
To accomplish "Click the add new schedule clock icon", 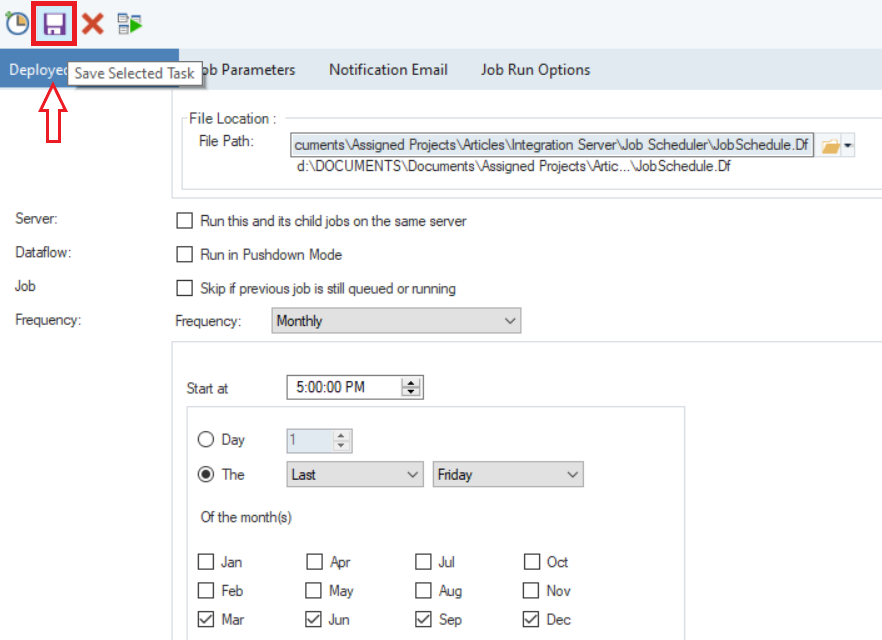I will tap(17, 22).
